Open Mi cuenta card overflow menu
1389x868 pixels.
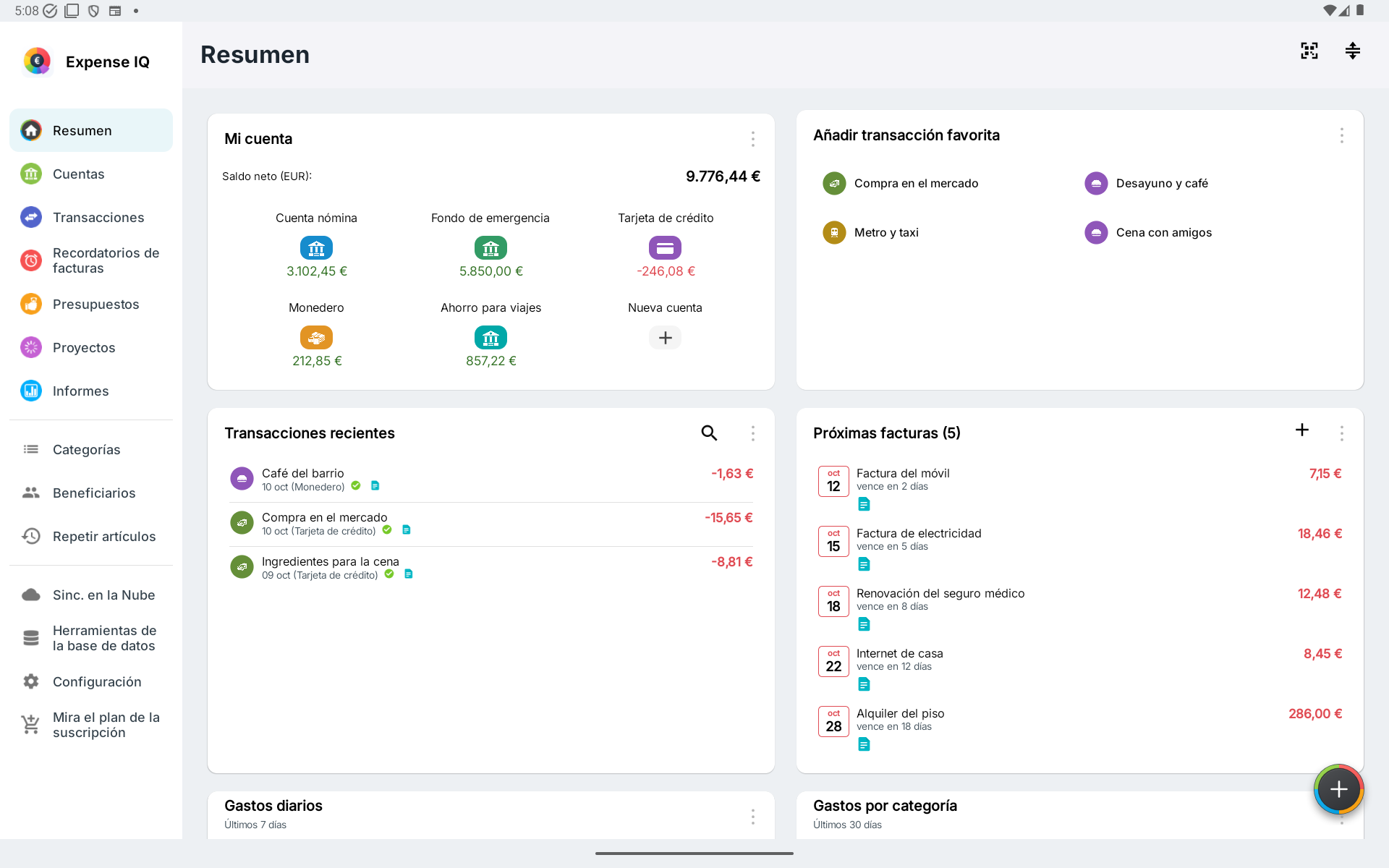[752, 139]
